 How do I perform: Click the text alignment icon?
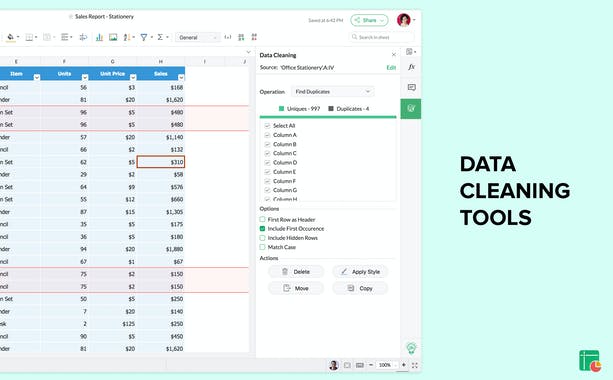[65, 37]
